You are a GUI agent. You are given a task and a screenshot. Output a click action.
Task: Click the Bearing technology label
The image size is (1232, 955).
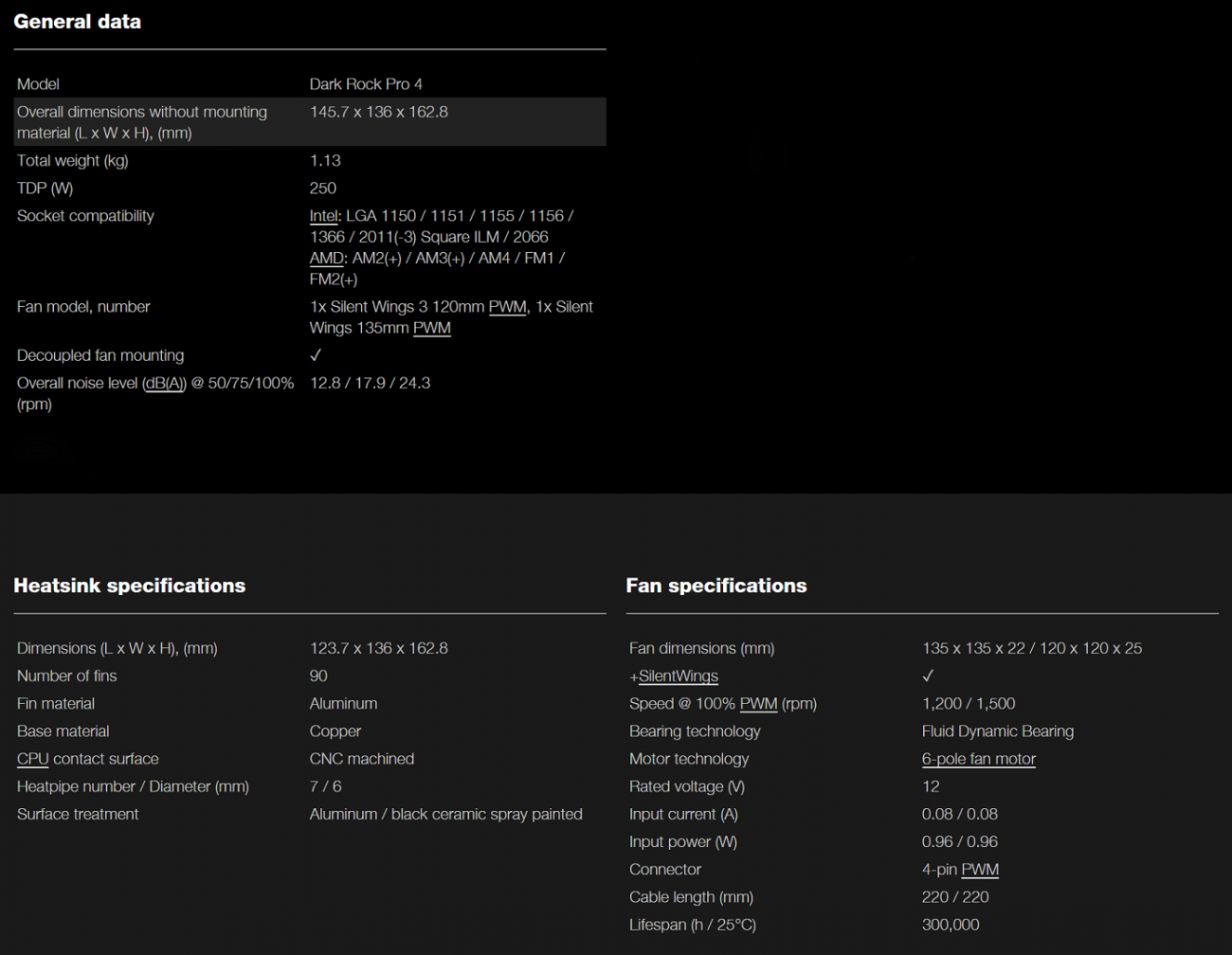[695, 731]
